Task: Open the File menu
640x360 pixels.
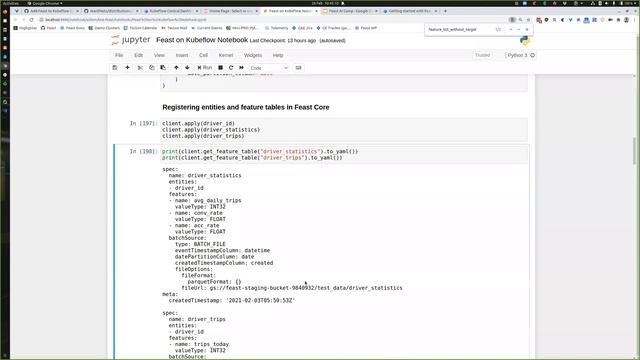Action: point(119,55)
